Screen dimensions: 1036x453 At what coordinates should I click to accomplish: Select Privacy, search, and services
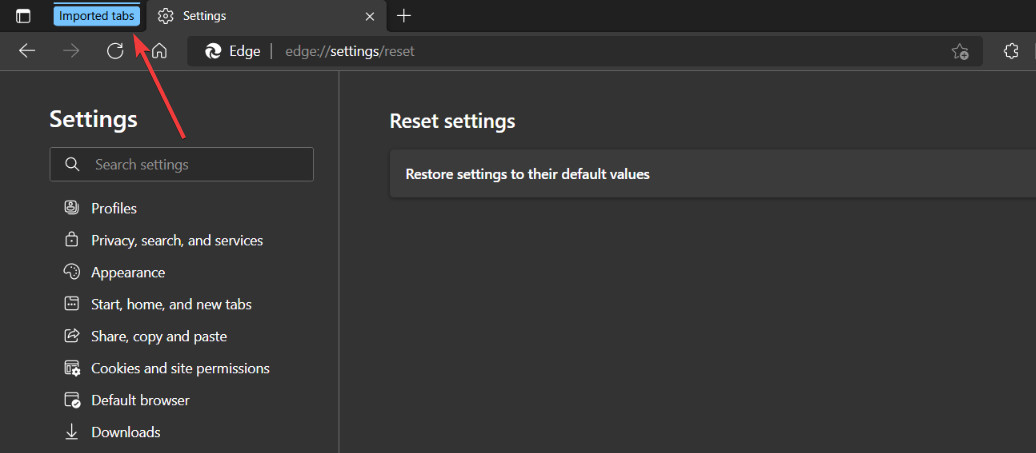pos(177,240)
